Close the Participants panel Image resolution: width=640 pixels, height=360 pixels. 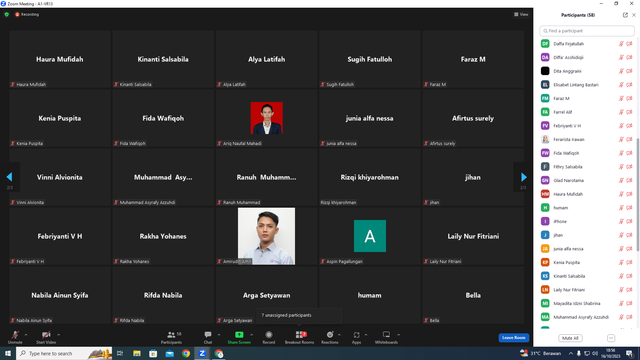(x=634, y=15)
